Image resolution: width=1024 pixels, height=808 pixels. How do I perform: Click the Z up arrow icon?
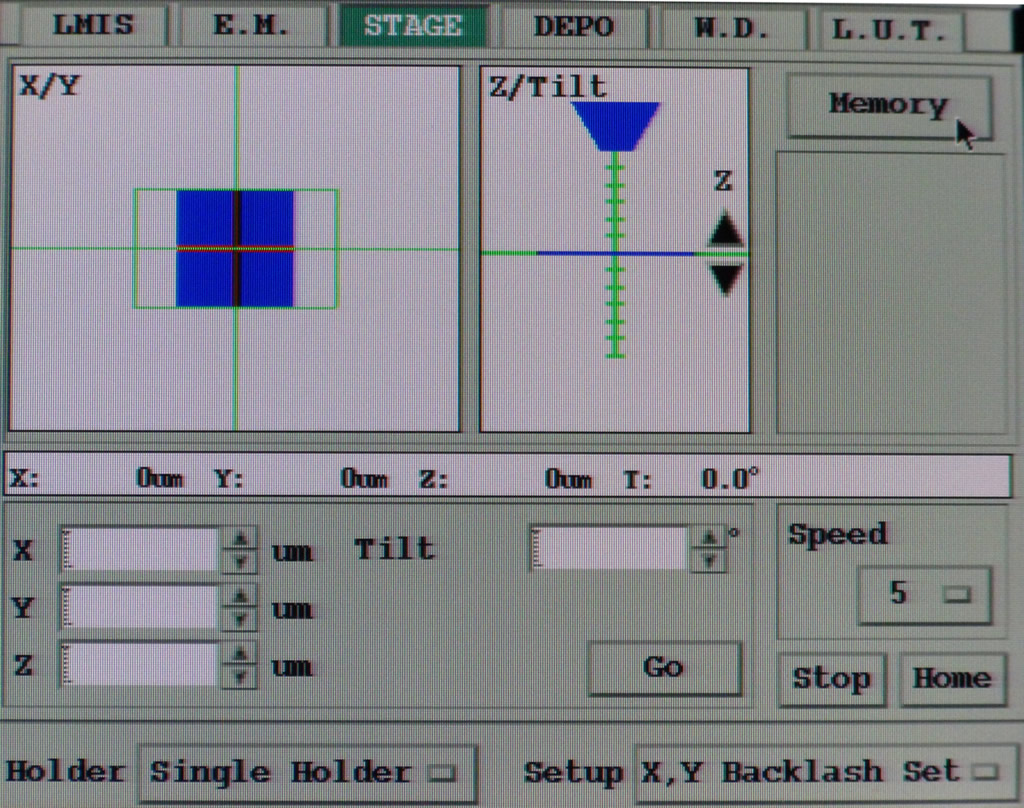pos(726,231)
